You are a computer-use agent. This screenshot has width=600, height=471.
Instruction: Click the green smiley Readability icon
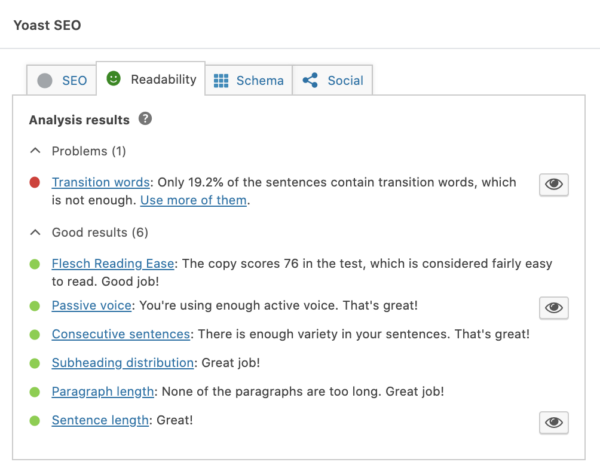(113, 79)
